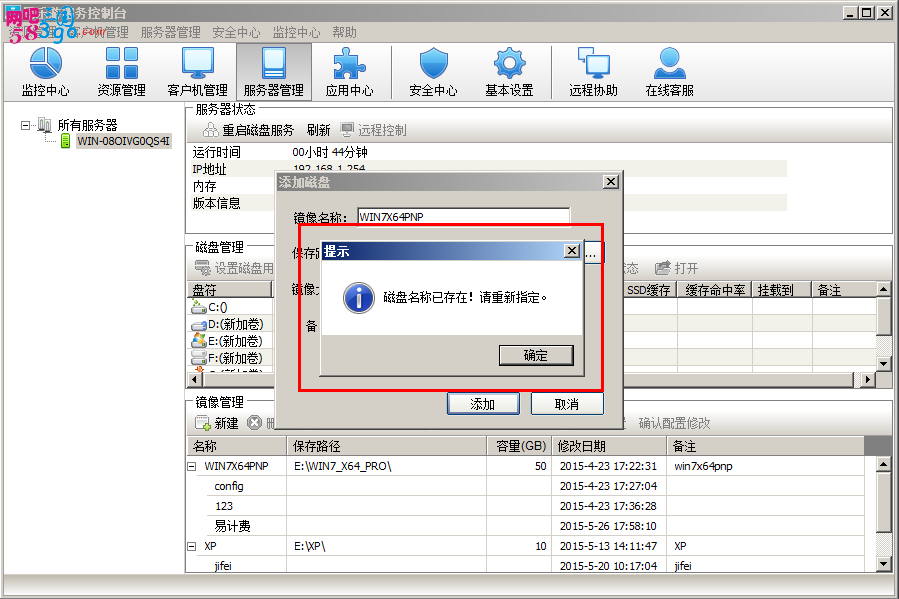
Task: Open the 在线客服 online support icon
Action: 669,72
